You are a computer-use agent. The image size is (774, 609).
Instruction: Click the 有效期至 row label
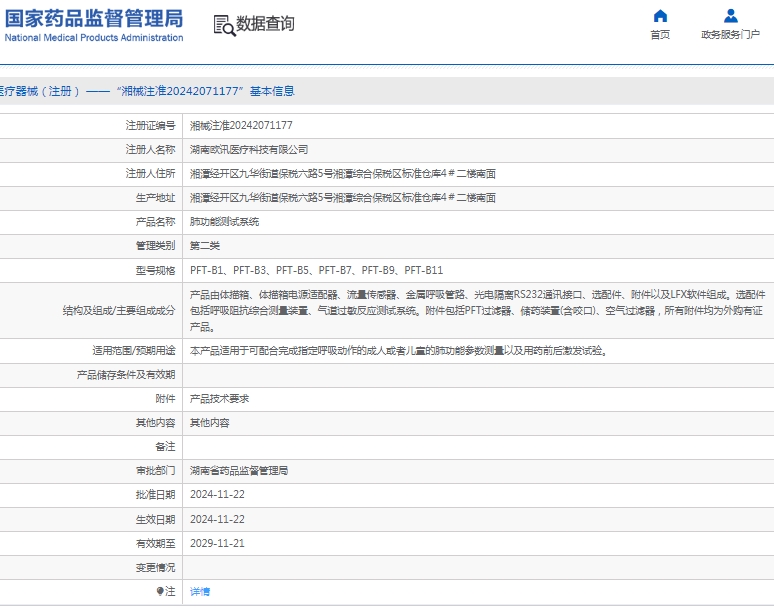click(x=155, y=543)
